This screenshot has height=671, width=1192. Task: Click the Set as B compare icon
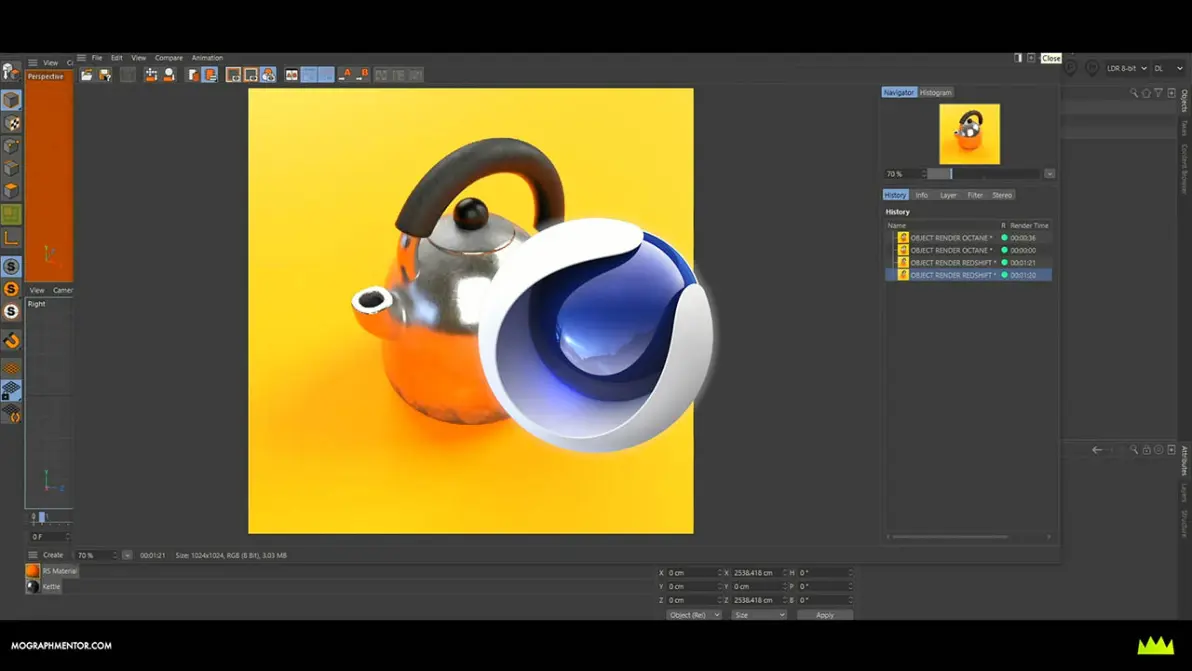tap(363, 74)
